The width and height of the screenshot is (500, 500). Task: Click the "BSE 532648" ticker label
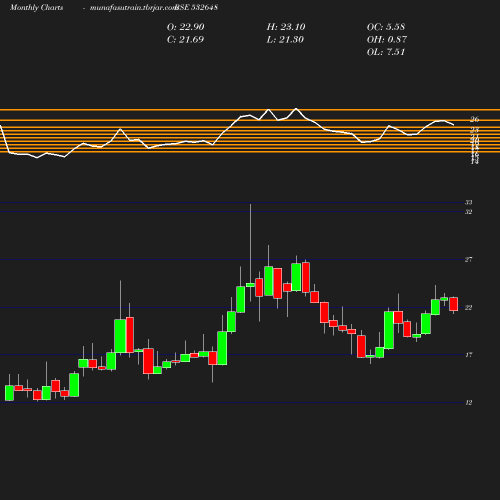coord(197,7)
